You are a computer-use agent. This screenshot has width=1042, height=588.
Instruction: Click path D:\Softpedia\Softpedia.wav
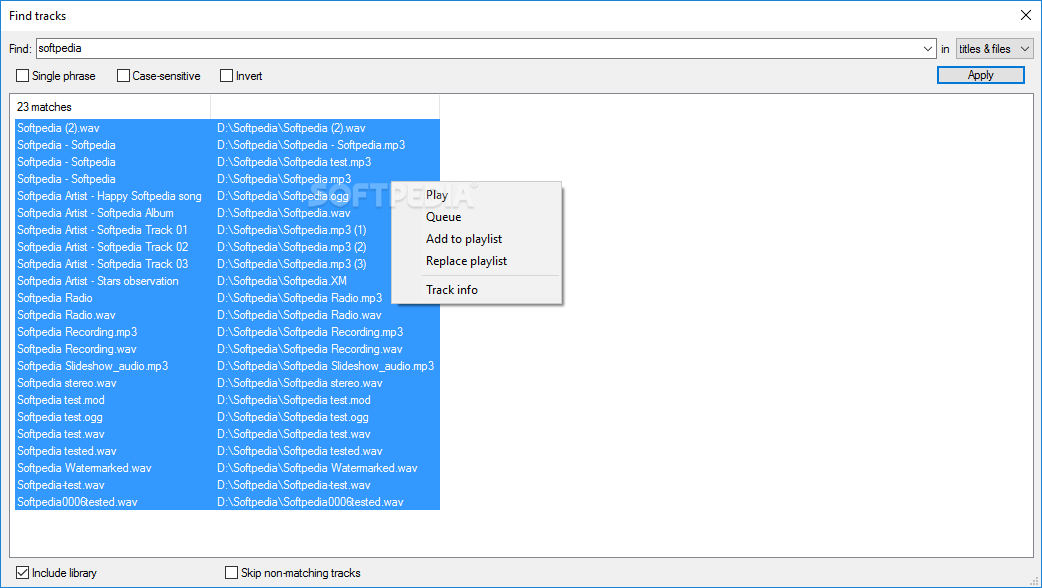284,213
